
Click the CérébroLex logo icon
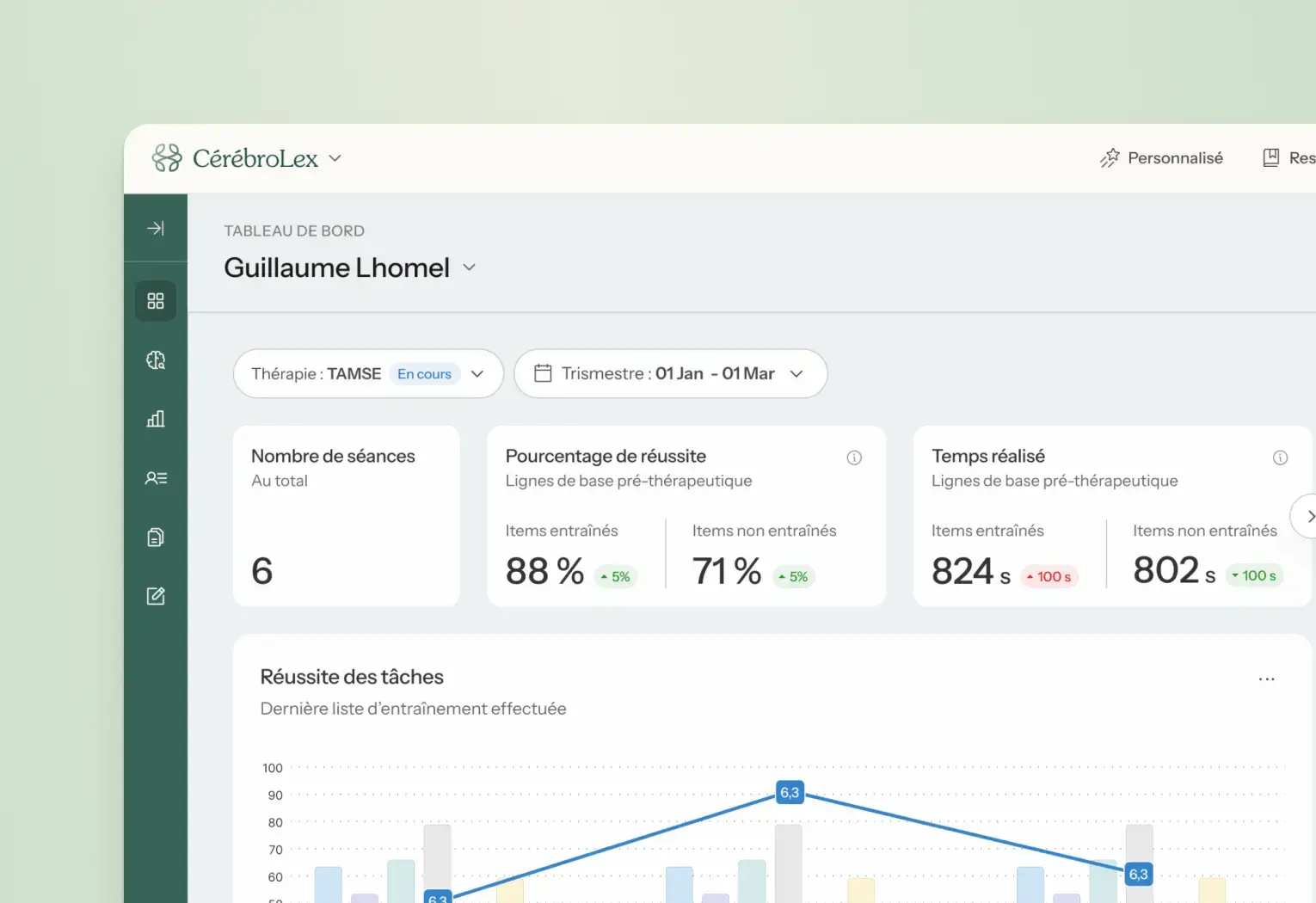coord(167,158)
